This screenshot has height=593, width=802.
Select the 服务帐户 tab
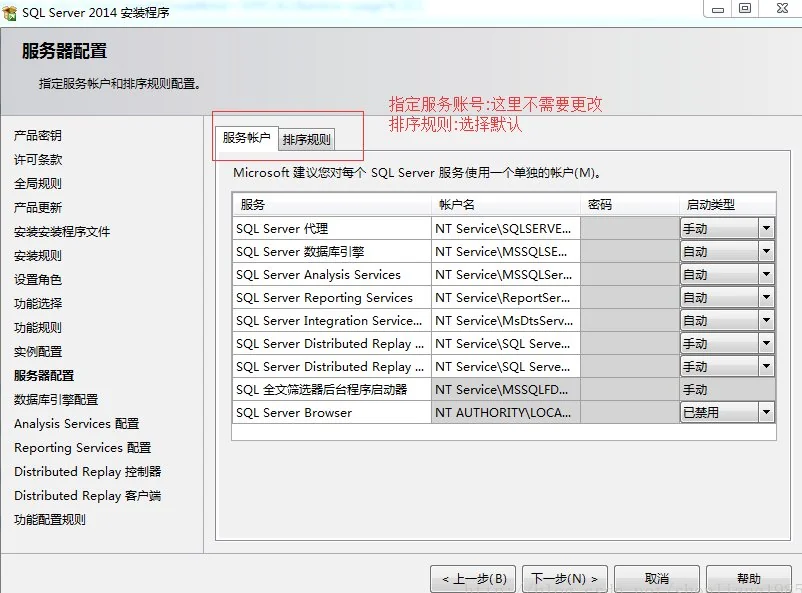(x=246, y=138)
